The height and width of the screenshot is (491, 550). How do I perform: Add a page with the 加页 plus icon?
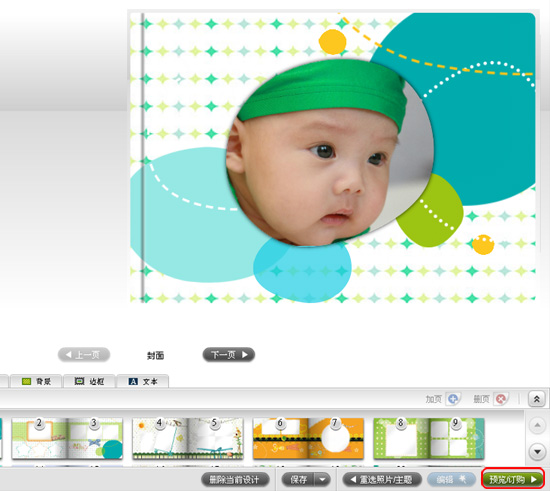pyautogui.click(x=453, y=399)
